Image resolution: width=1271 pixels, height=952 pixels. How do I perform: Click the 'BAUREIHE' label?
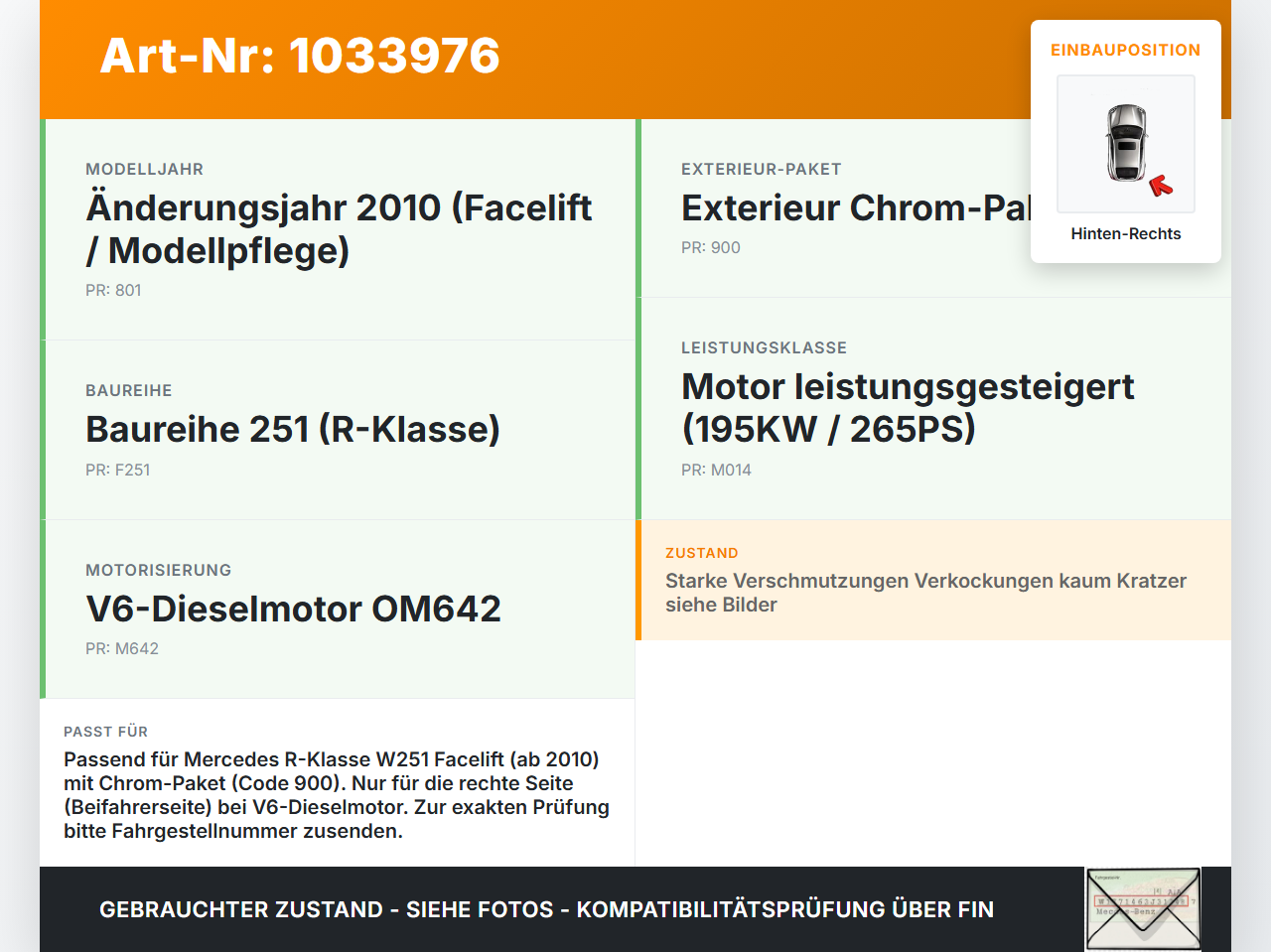129,391
